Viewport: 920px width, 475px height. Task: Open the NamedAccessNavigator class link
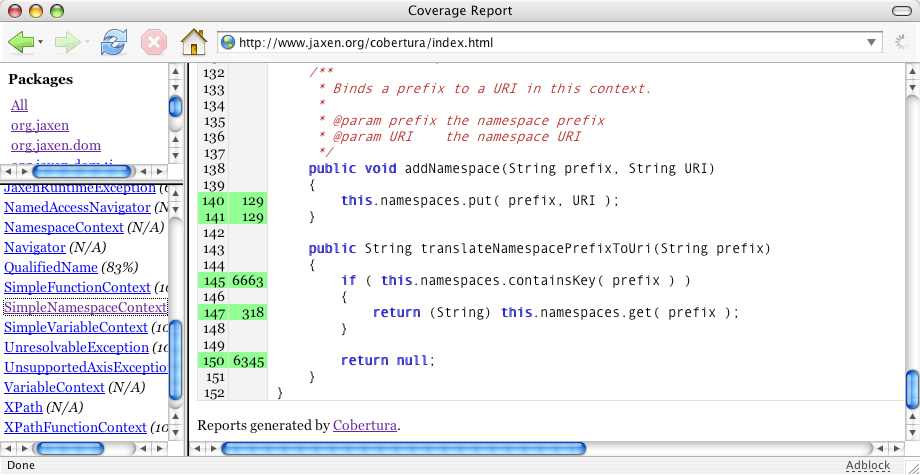(77, 208)
